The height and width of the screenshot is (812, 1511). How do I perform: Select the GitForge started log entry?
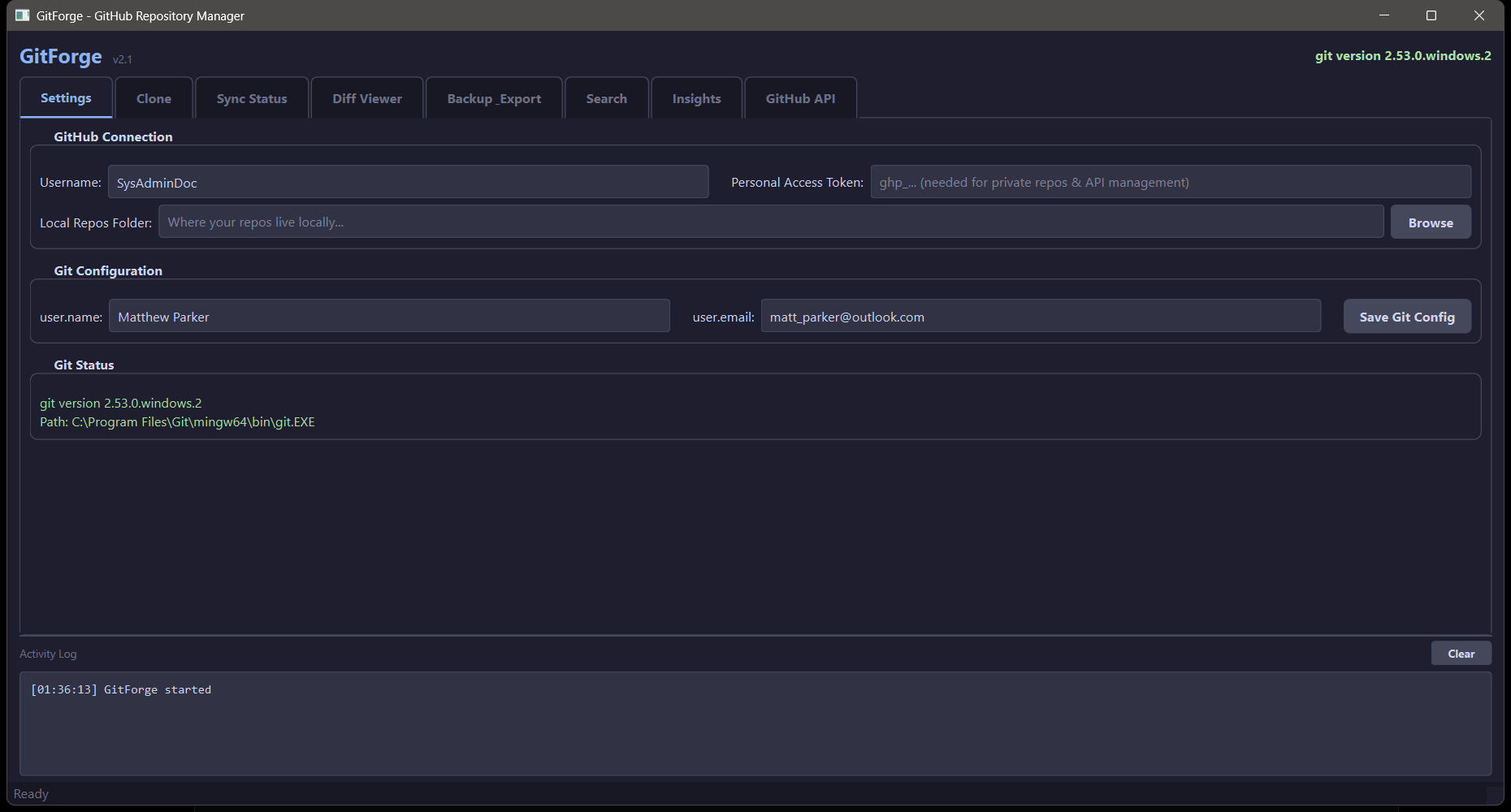pos(121,689)
